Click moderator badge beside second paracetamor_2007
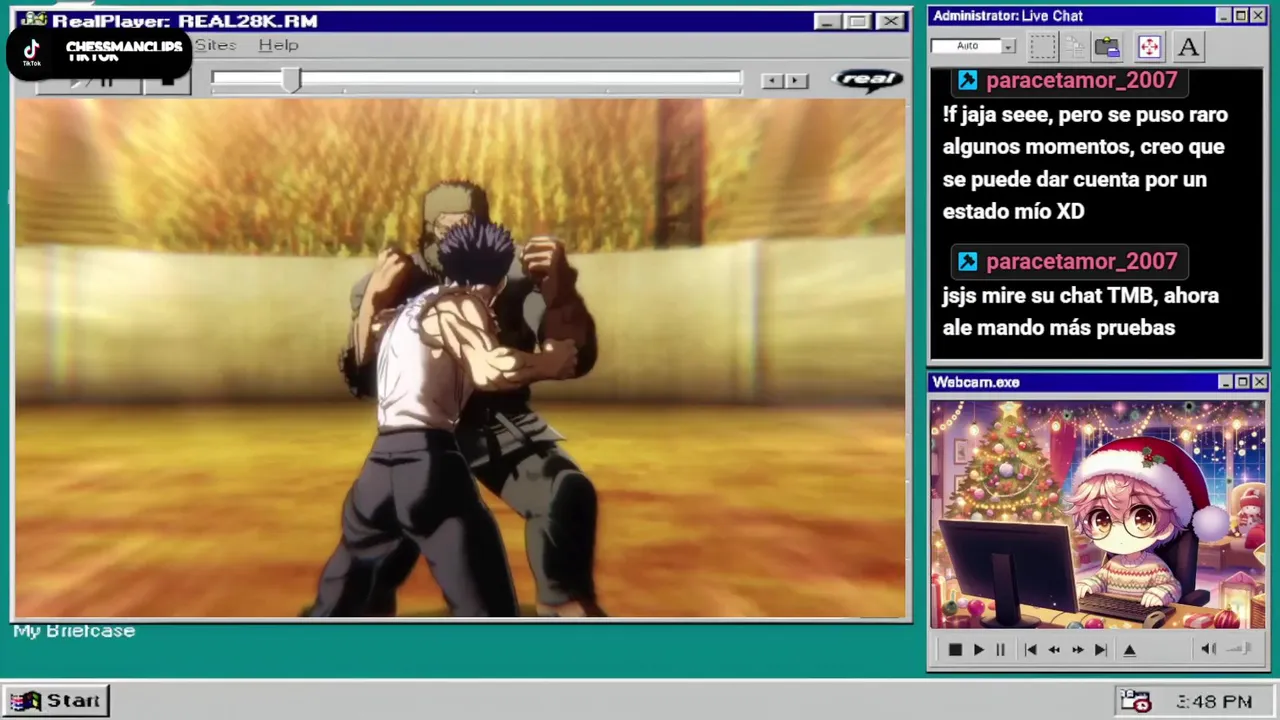Image resolution: width=1280 pixels, height=720 pixels. [967, 261]
